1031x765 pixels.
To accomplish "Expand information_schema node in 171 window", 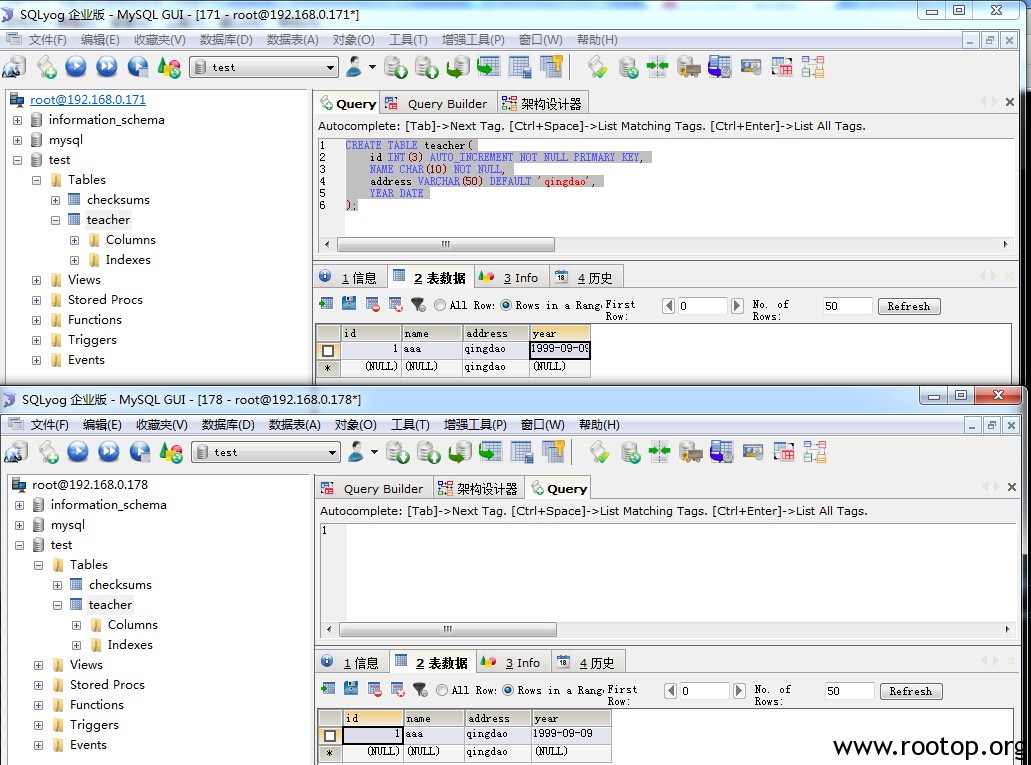I will (x=18, y=120).
